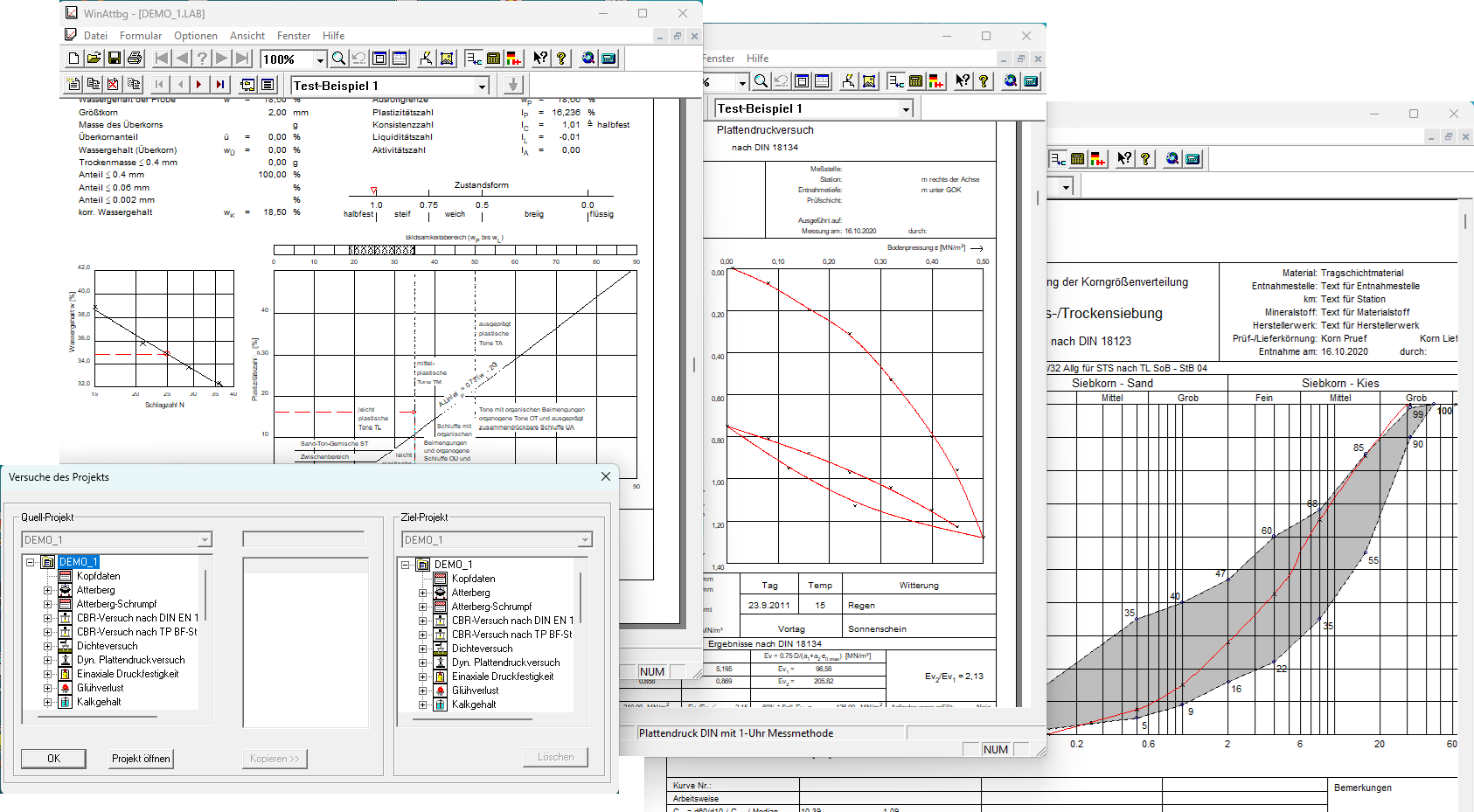Open Fenster menu in WinAttbg window
Screen dimensions: 1474x812
pos(294,36)
